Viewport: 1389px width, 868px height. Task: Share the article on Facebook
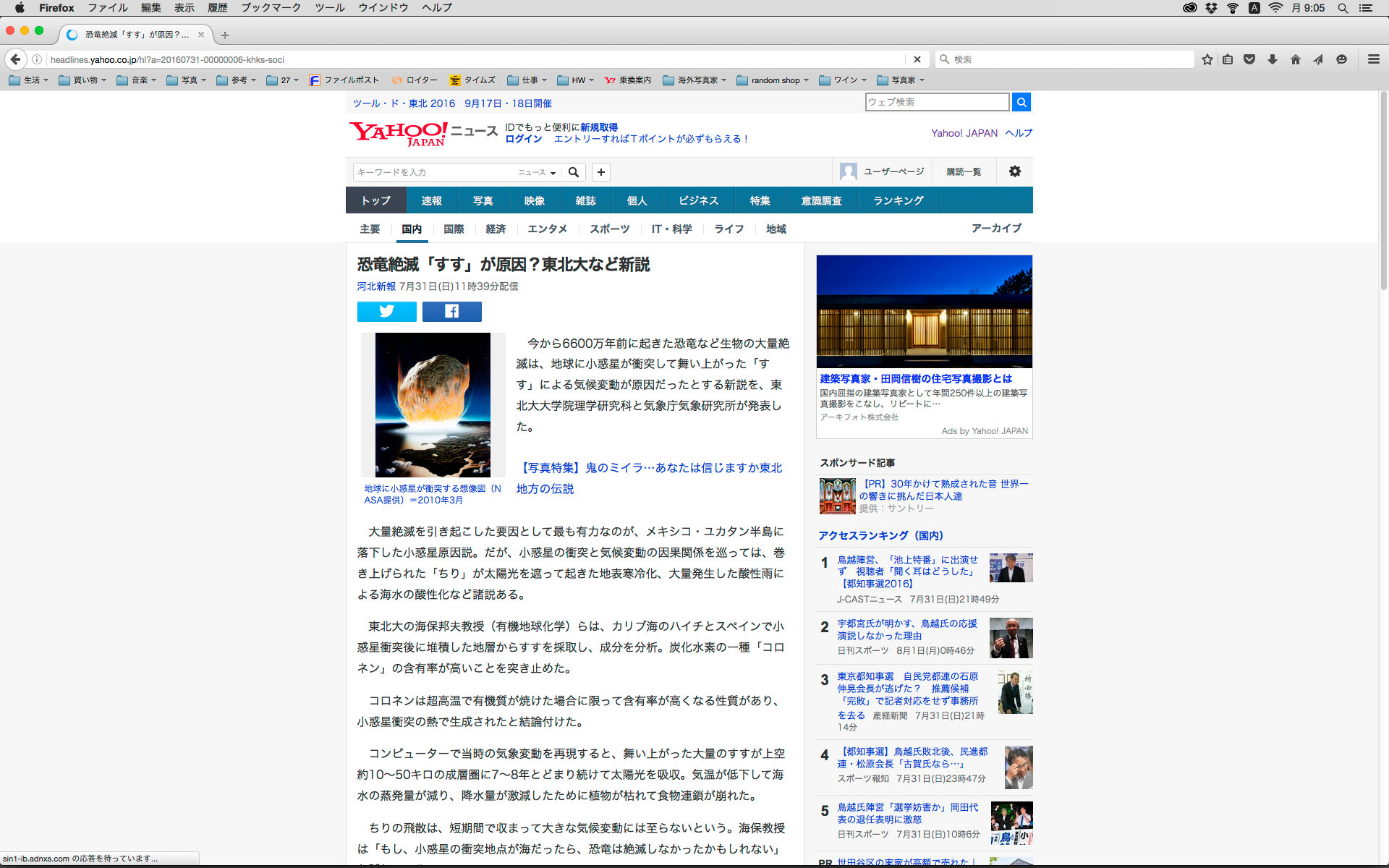coord(451,312)
